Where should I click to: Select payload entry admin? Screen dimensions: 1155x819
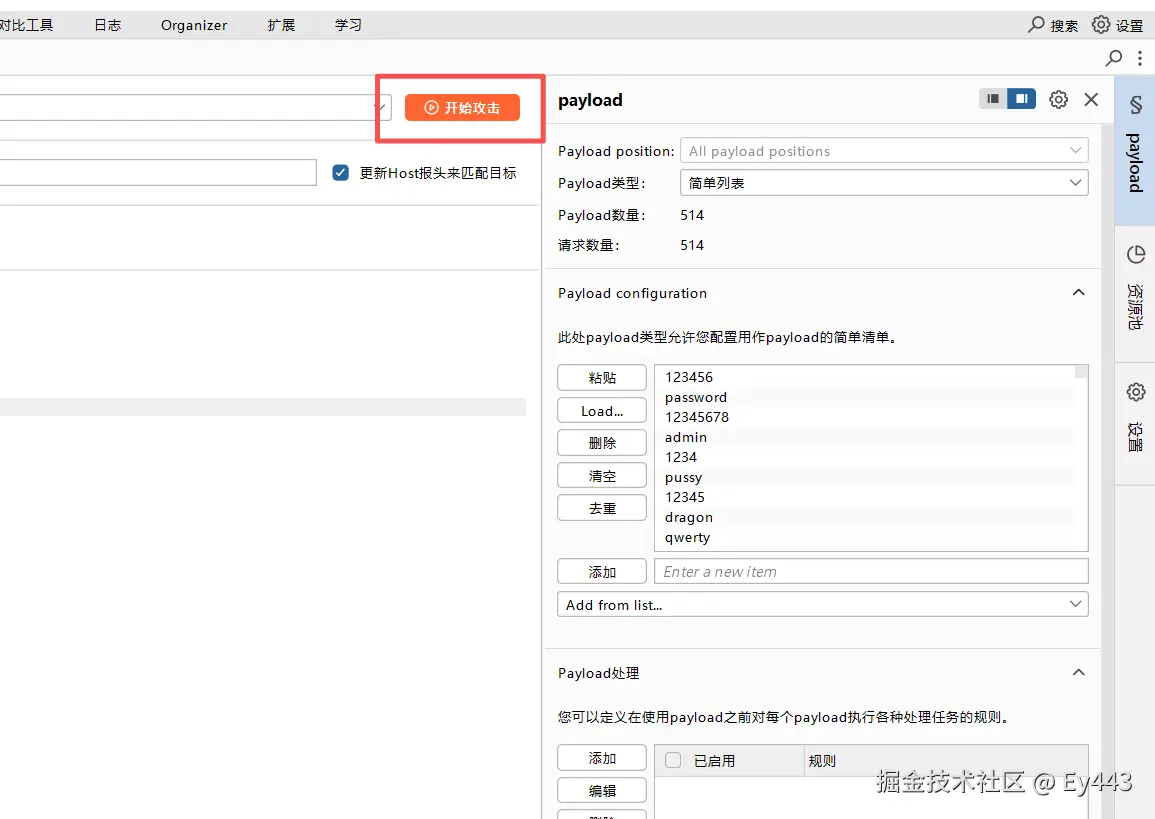[x=686, y=437]
